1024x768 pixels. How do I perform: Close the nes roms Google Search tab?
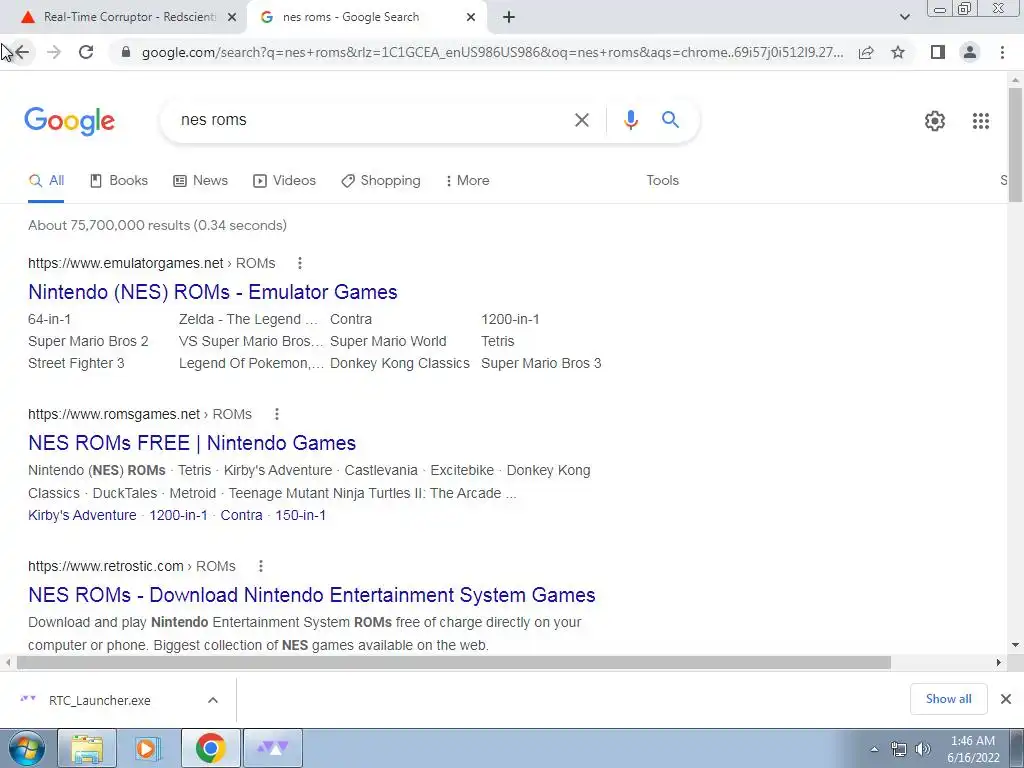click(471, 17)
